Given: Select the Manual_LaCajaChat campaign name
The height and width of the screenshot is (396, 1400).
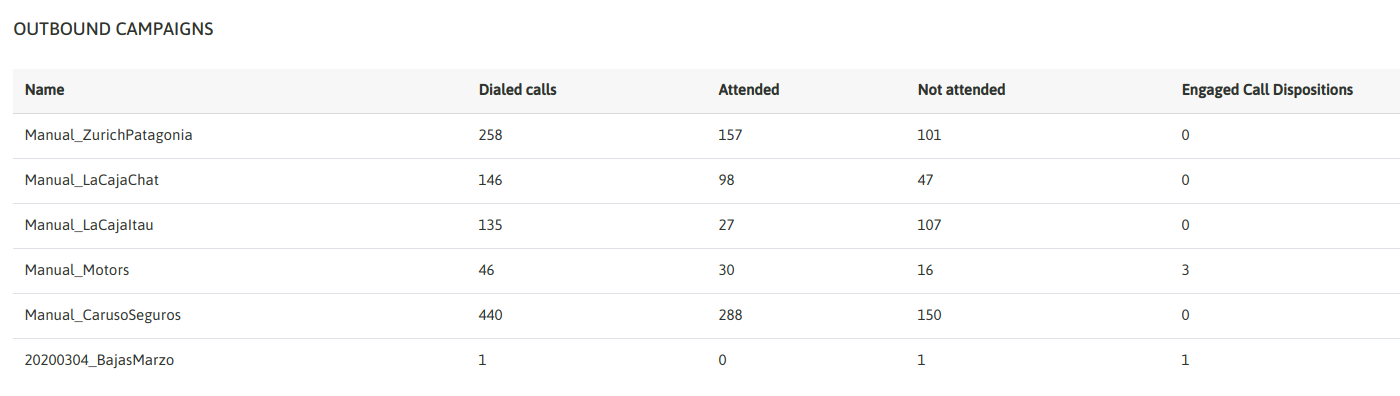Looking at the screenshot, I should 92,180.
